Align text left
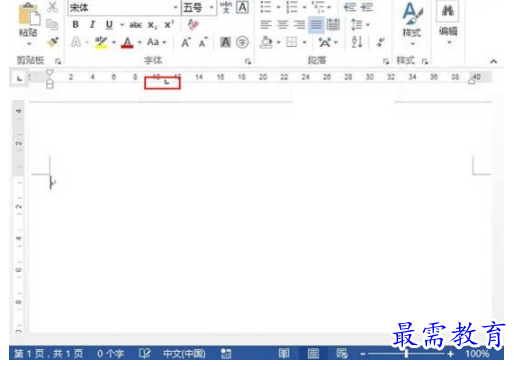The height and width of the screenshot is (366, 514). (x=266, y=25)
